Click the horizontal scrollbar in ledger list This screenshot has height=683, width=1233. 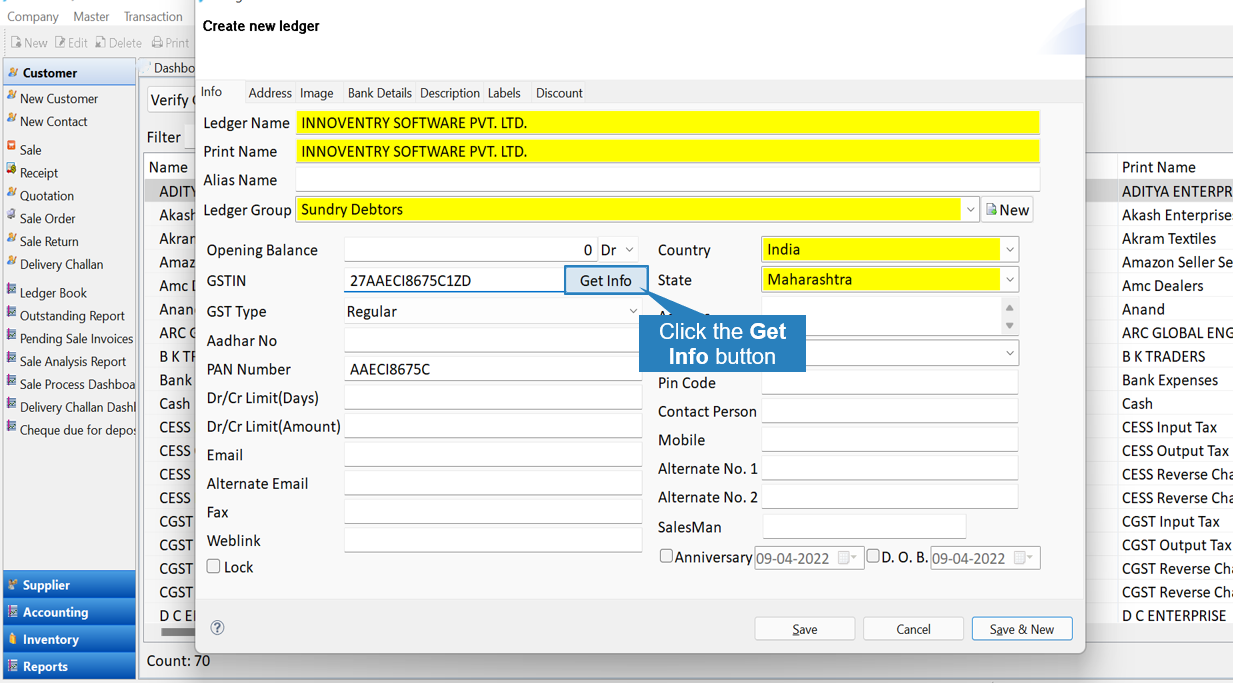pyautogui.click(x=178, y=632)
